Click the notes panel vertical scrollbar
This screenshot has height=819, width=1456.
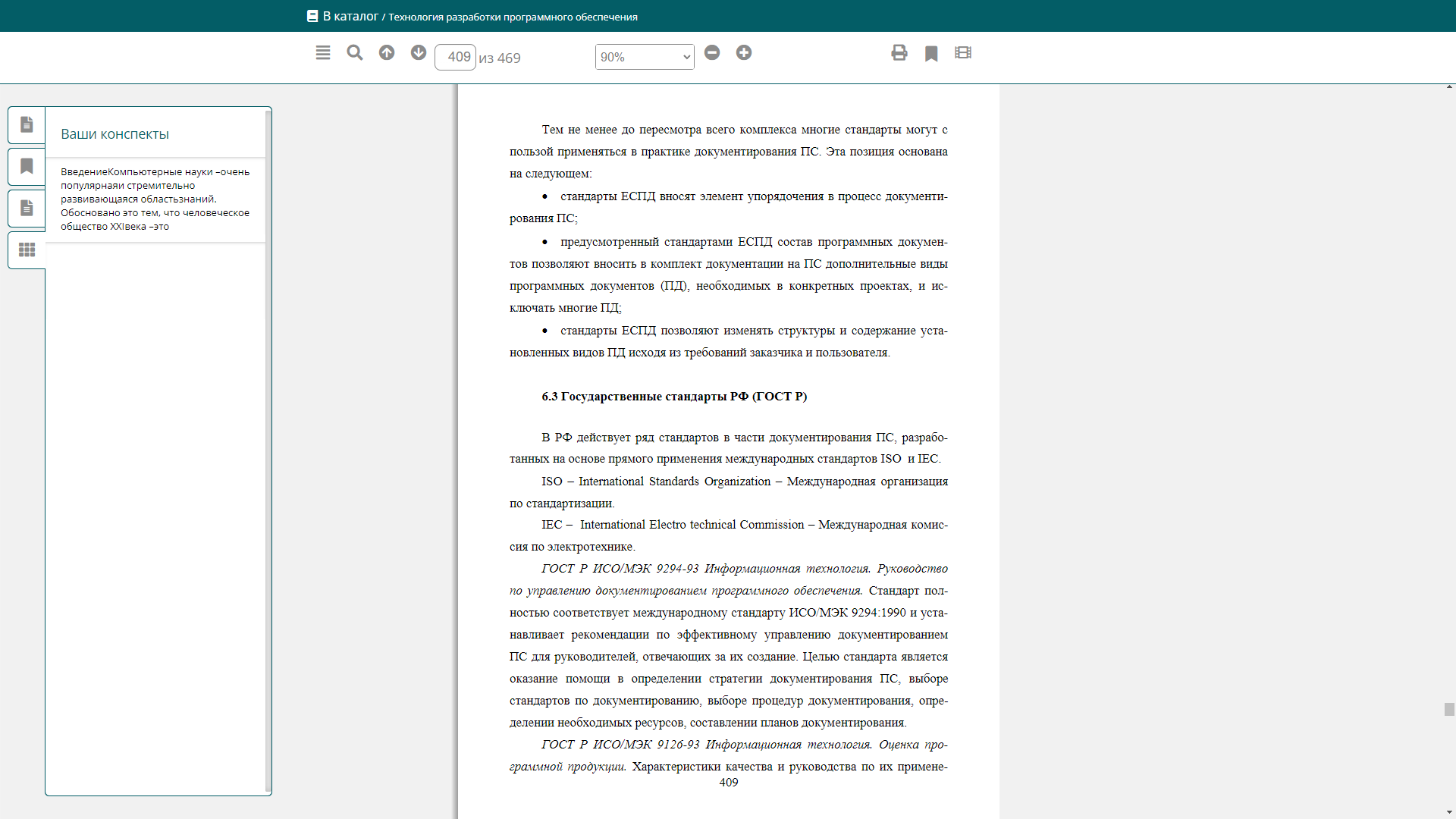268,450
